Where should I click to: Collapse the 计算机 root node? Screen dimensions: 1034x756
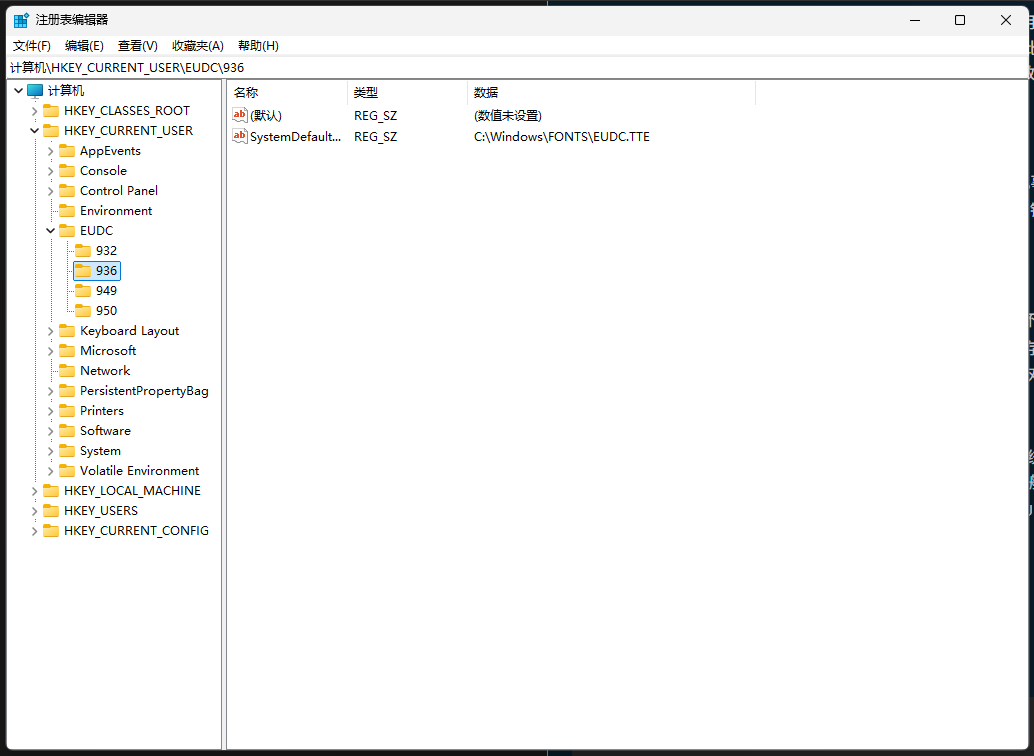click(18, 91)
